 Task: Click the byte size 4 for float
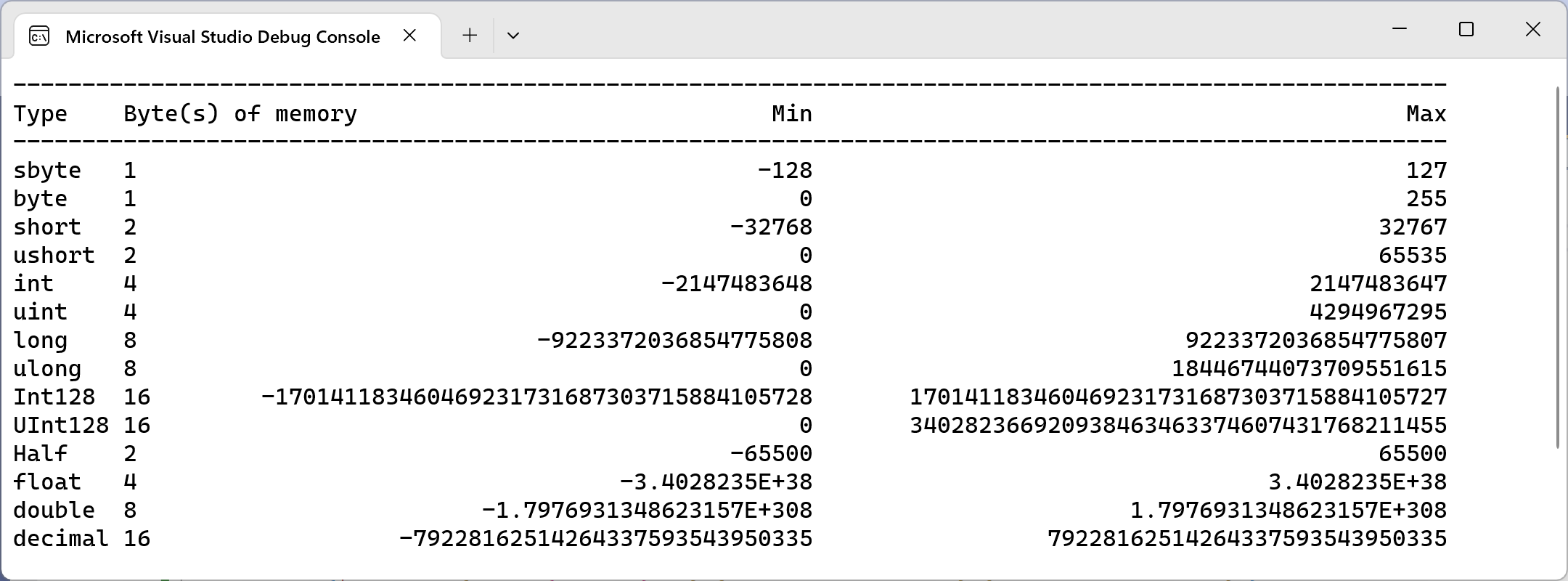tap(130, 482)
